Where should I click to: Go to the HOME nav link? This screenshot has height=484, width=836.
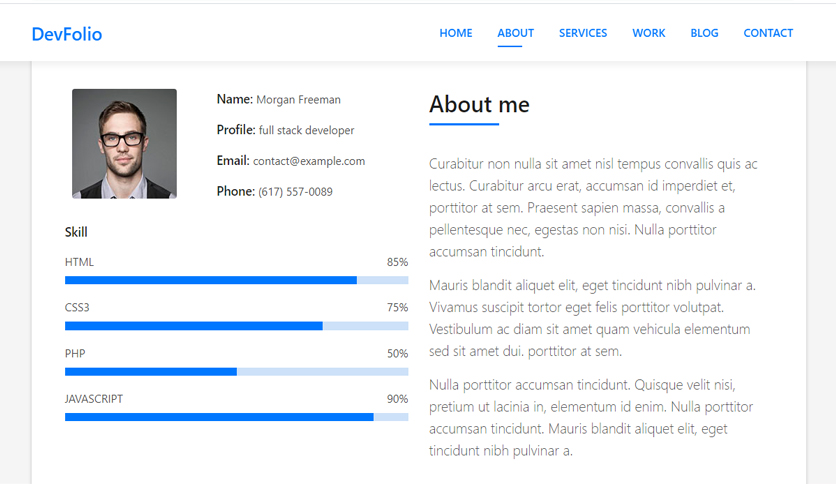(x=456, y=33)
